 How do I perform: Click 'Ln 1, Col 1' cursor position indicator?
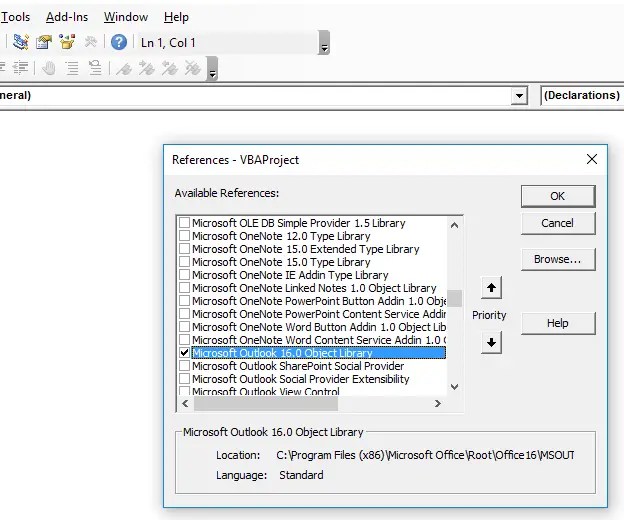[x=168, y=43]
